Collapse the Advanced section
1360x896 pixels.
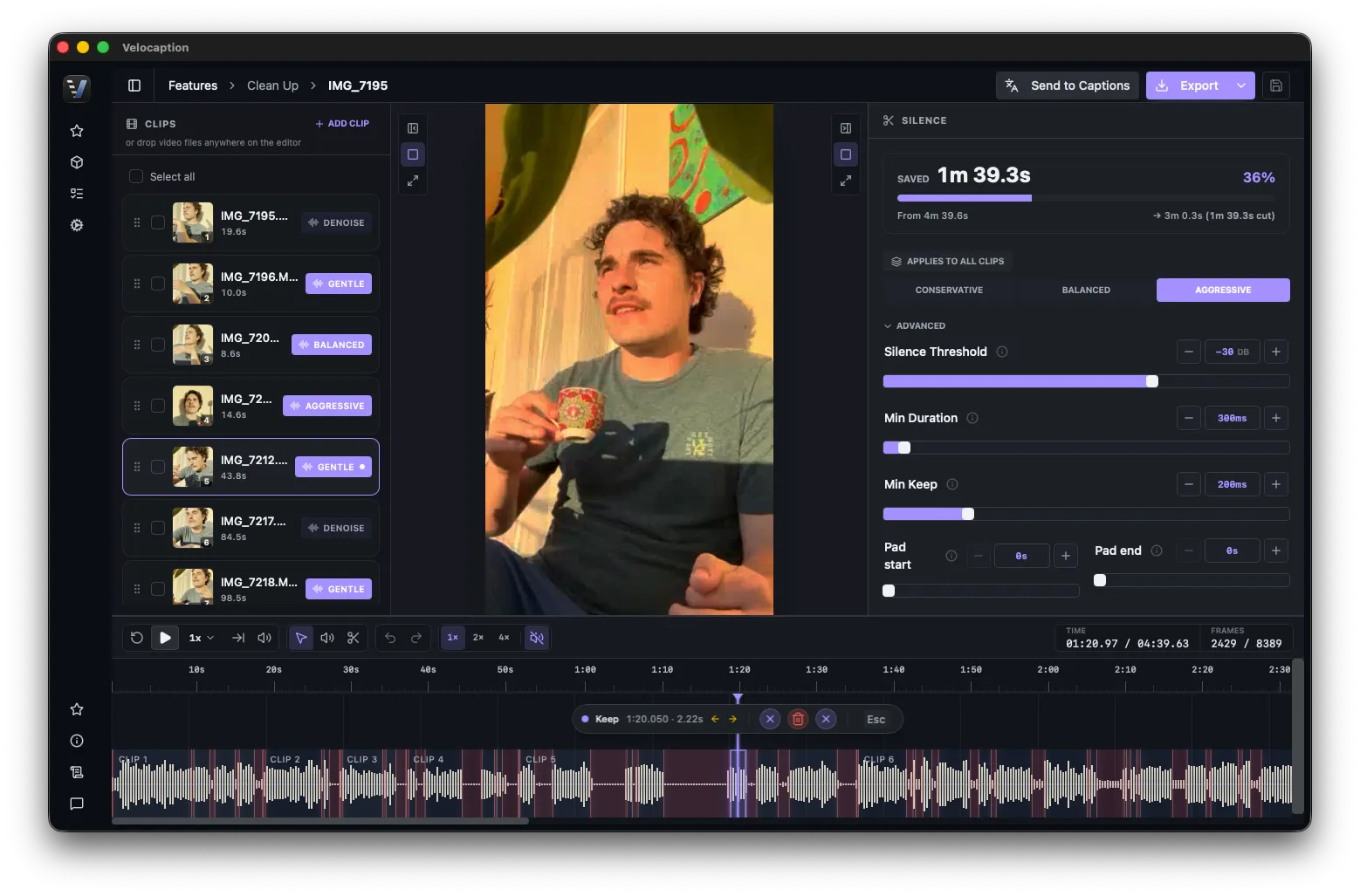(915, 325)
